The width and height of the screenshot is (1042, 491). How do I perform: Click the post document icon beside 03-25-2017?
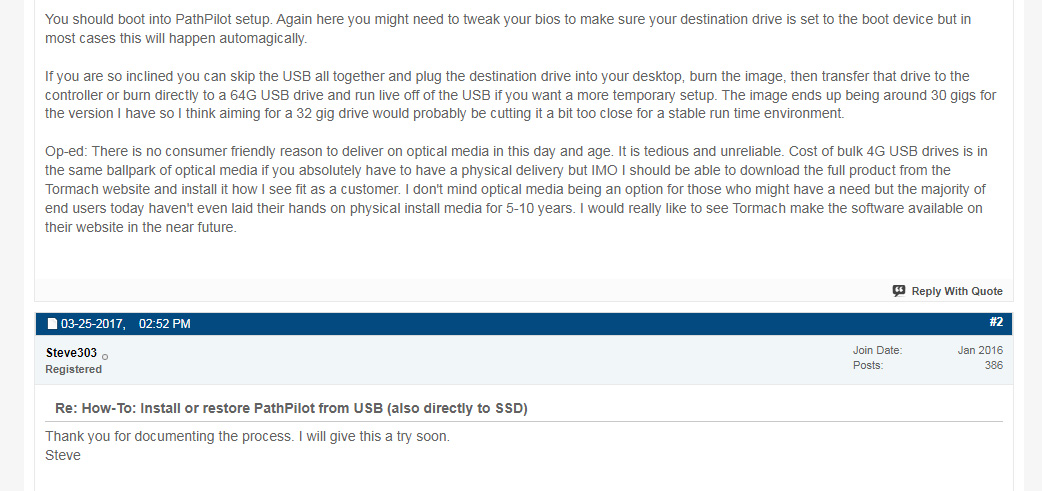click(52, 324)
